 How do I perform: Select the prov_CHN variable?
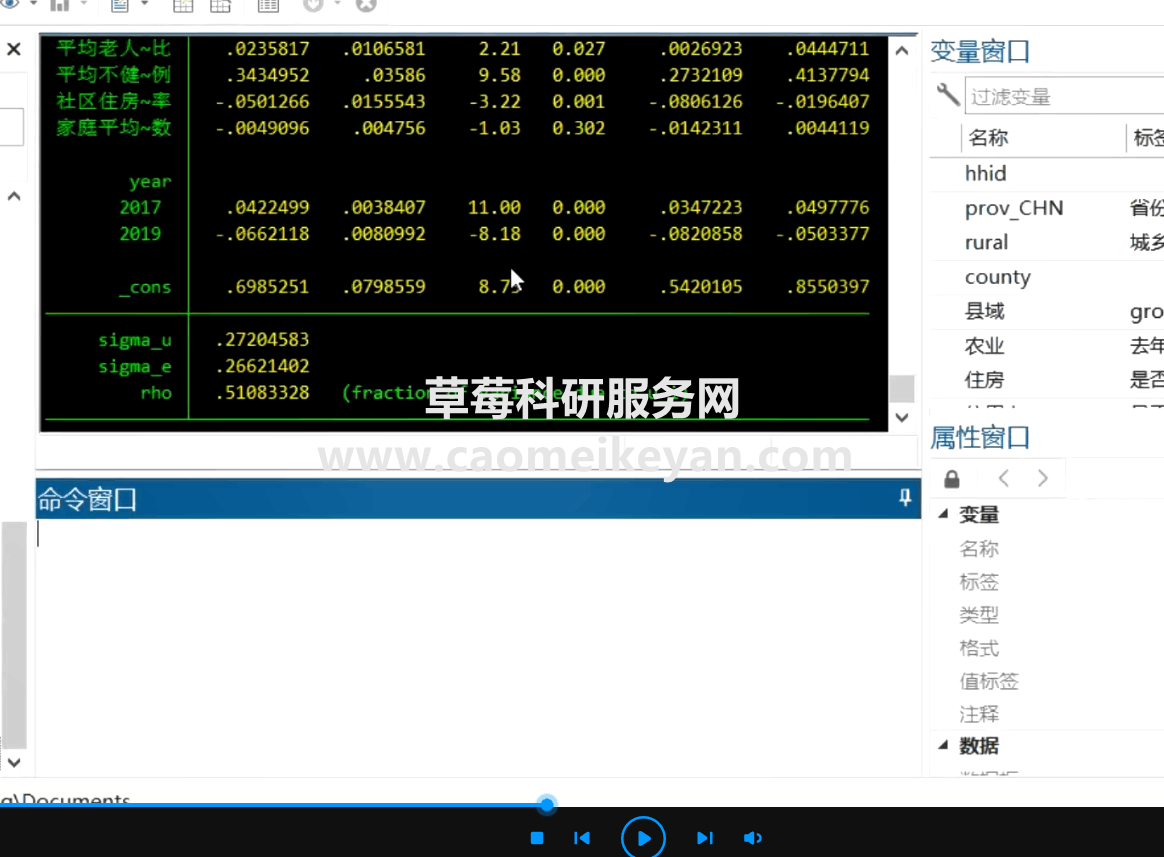(x=1014, y=208)
